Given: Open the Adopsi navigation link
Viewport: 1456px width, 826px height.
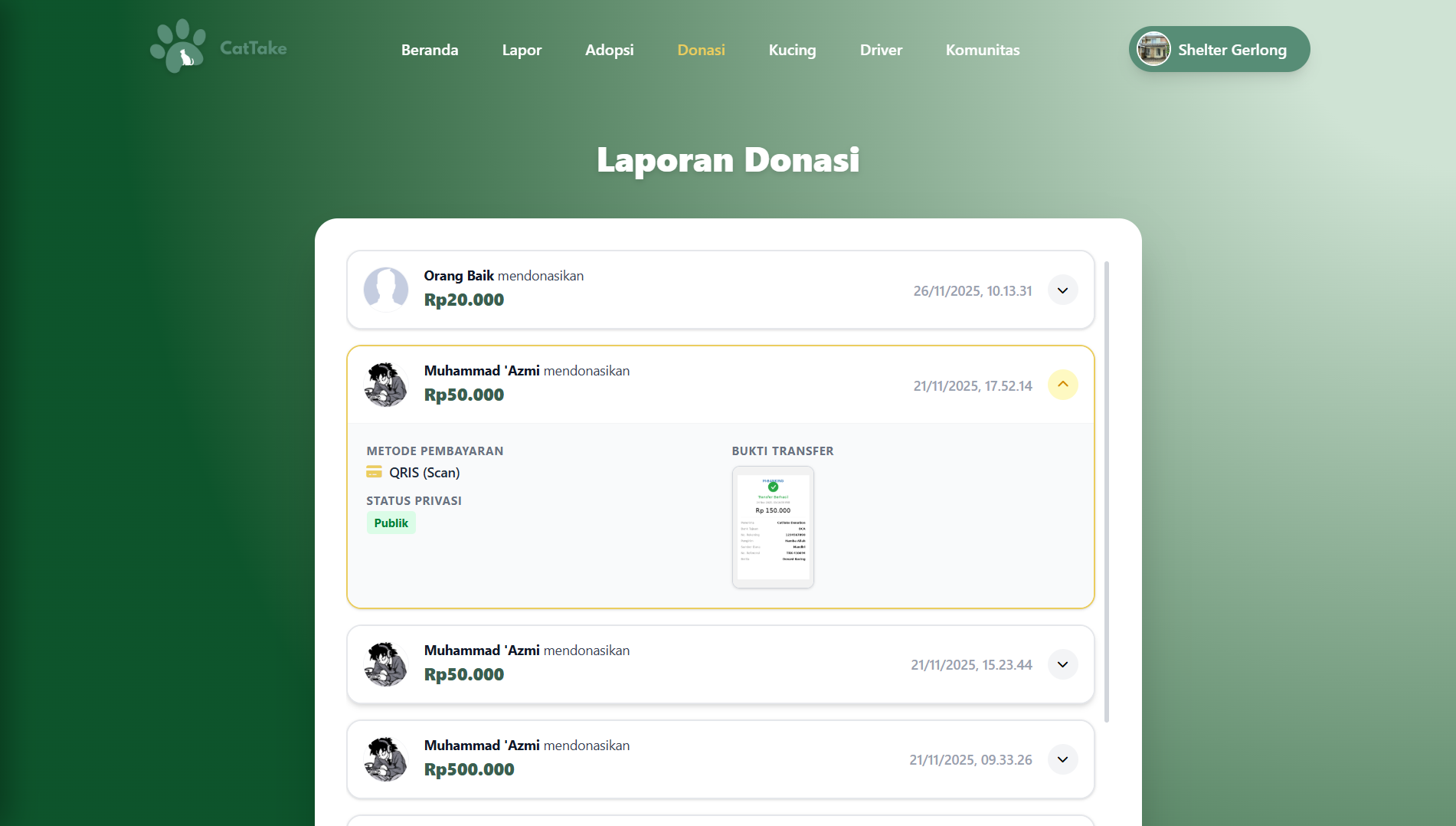Looking at the screenshot, I should click(609, 50).
